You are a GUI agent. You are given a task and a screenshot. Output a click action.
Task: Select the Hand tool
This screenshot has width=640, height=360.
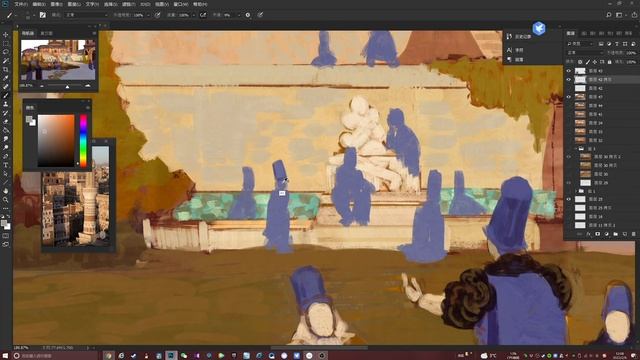[x=6, y=191]
